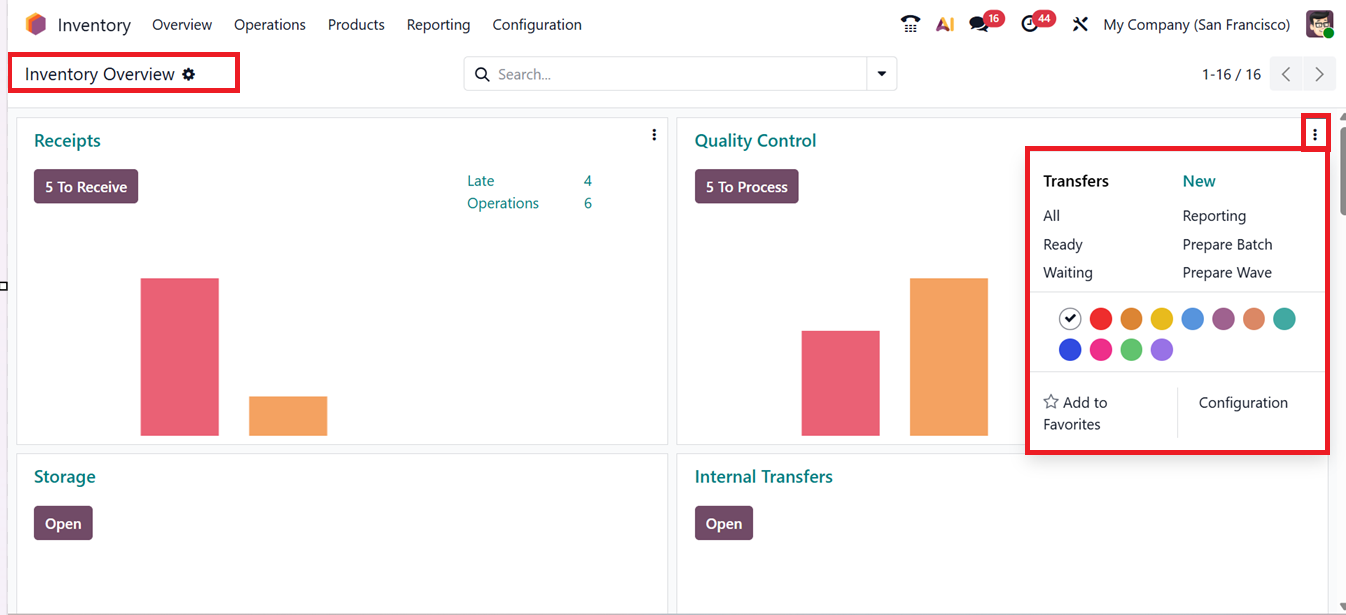This screenshot has width=1346, height=615.
Task: Open the phone dialer icon
Action: (910, 24)
